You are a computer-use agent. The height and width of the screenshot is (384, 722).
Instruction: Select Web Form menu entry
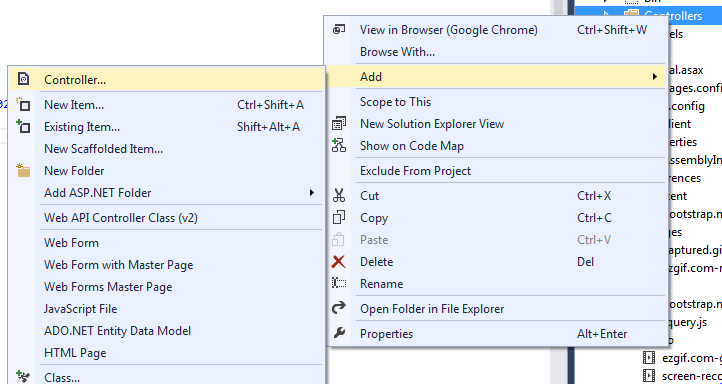coord(166,243)
